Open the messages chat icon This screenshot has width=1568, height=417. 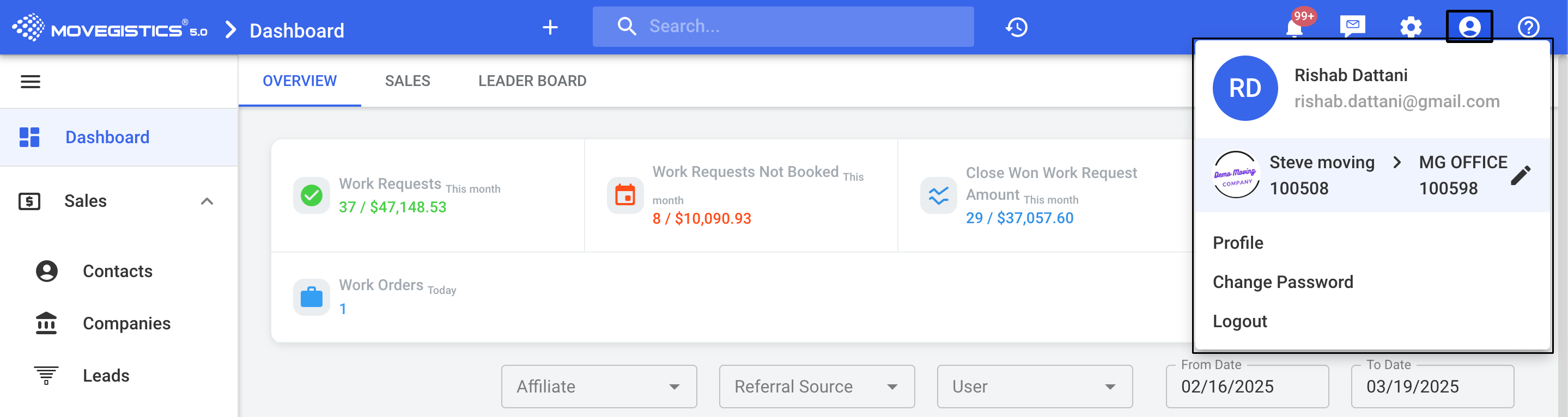click(x=1352, y=27)
